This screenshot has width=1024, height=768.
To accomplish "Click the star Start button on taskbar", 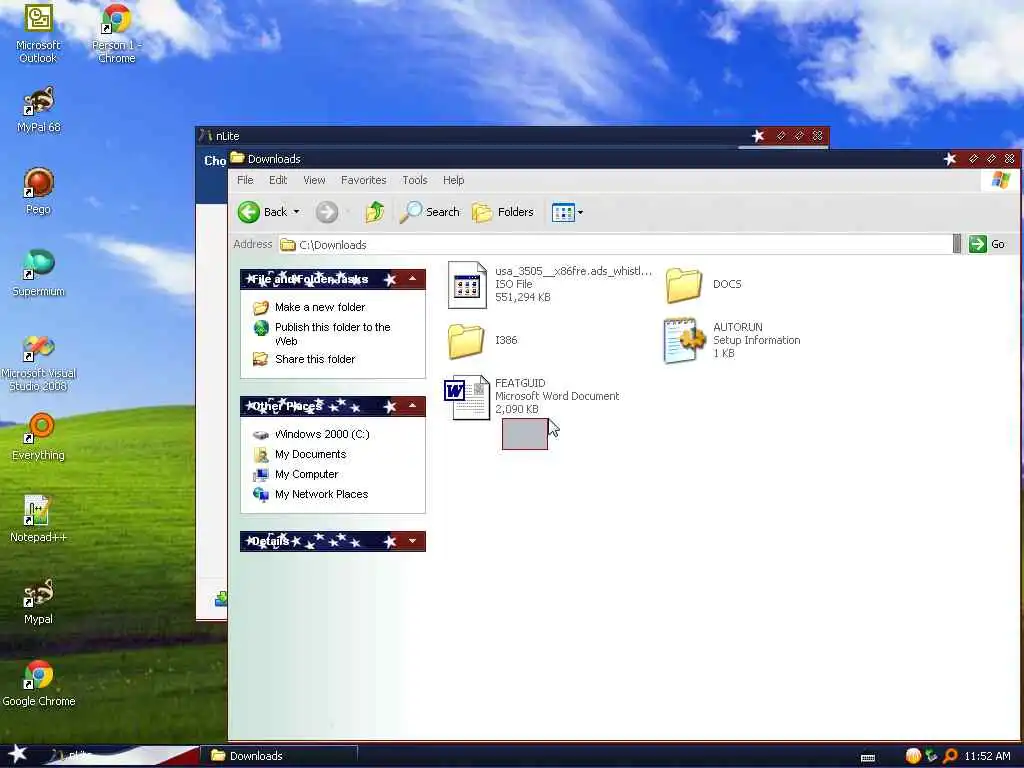I will 18,755.
